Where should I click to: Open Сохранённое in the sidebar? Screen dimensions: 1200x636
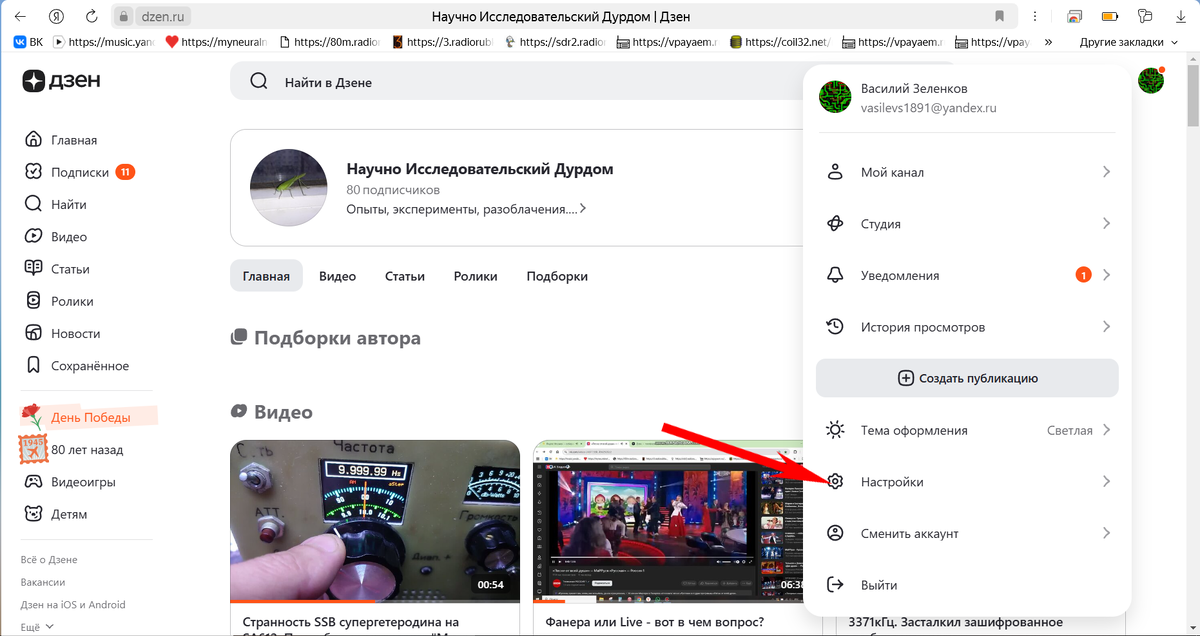[77, 366]
